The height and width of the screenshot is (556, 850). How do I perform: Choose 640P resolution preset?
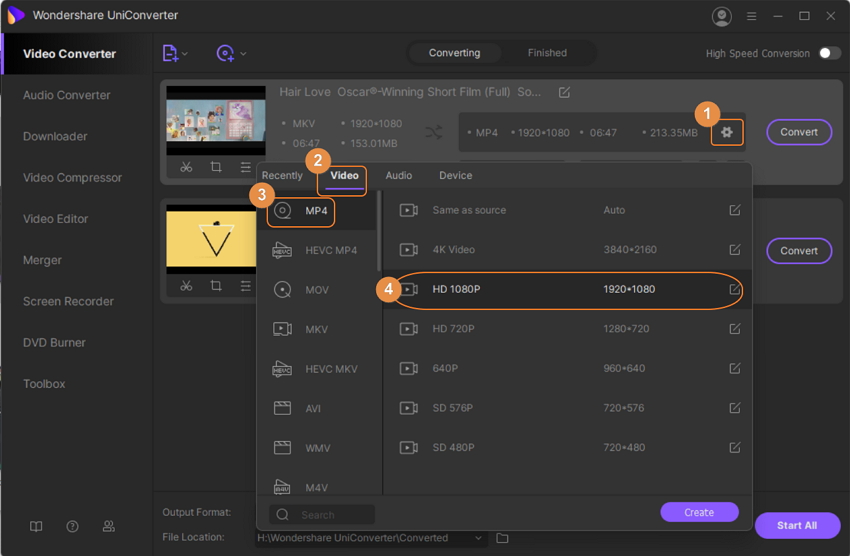point(567,368)
